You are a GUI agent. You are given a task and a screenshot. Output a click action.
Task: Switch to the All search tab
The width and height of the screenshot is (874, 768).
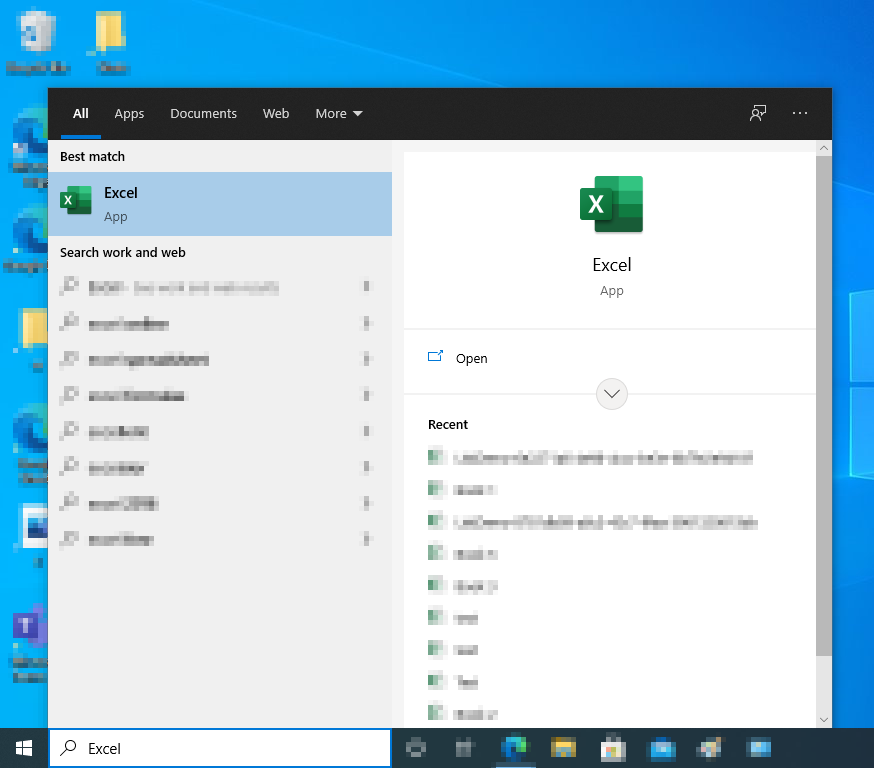tap(81, 114)
